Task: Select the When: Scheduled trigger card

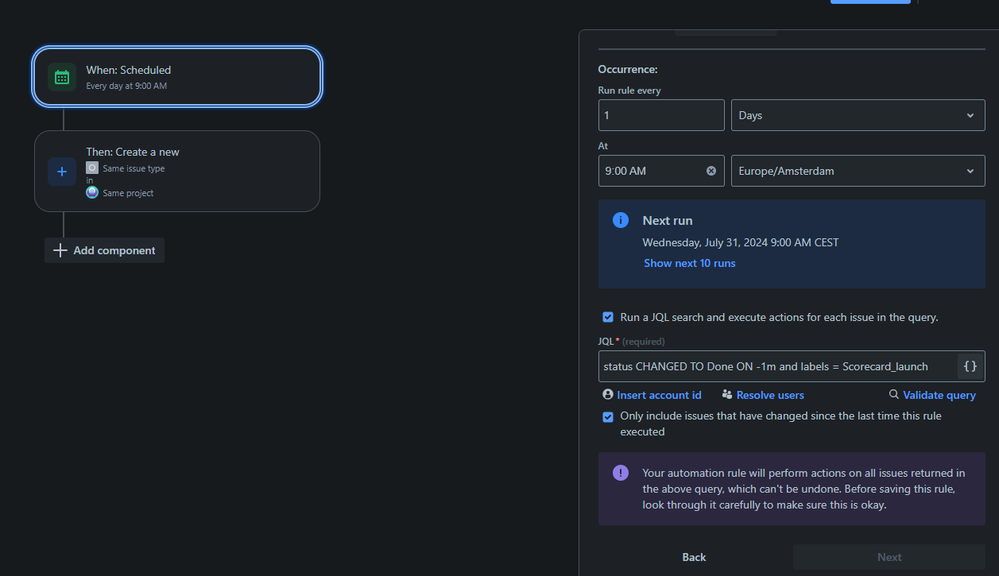Action: coord(177,76)
